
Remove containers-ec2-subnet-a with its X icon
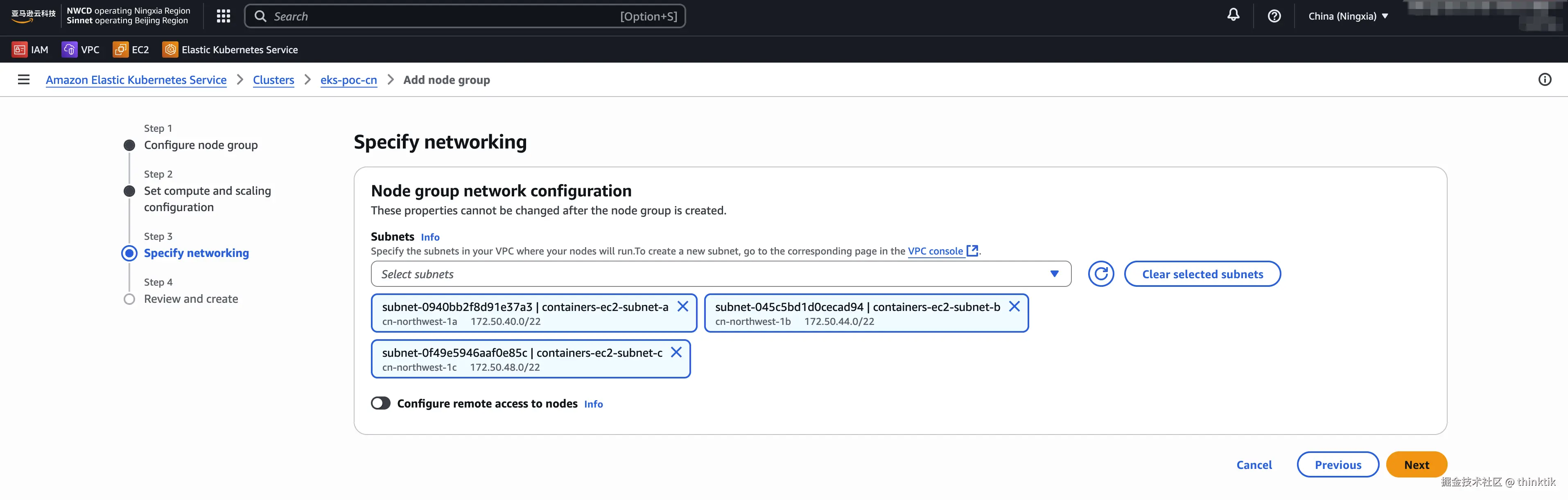point(683,306)
